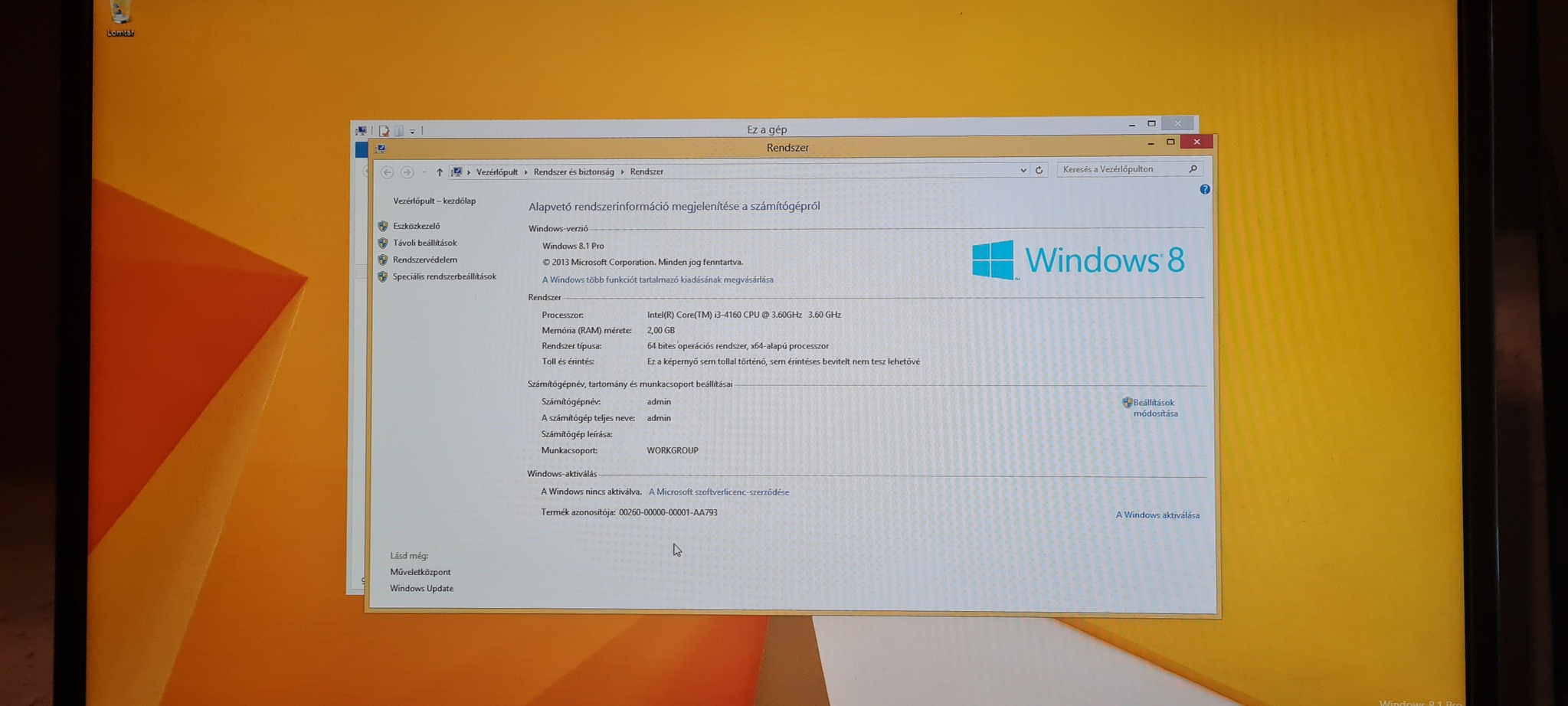This screenshot has height=706, width=1568.
Task: Expand the chevron after Rendszer és biztonság
Action: coord(622,172)
